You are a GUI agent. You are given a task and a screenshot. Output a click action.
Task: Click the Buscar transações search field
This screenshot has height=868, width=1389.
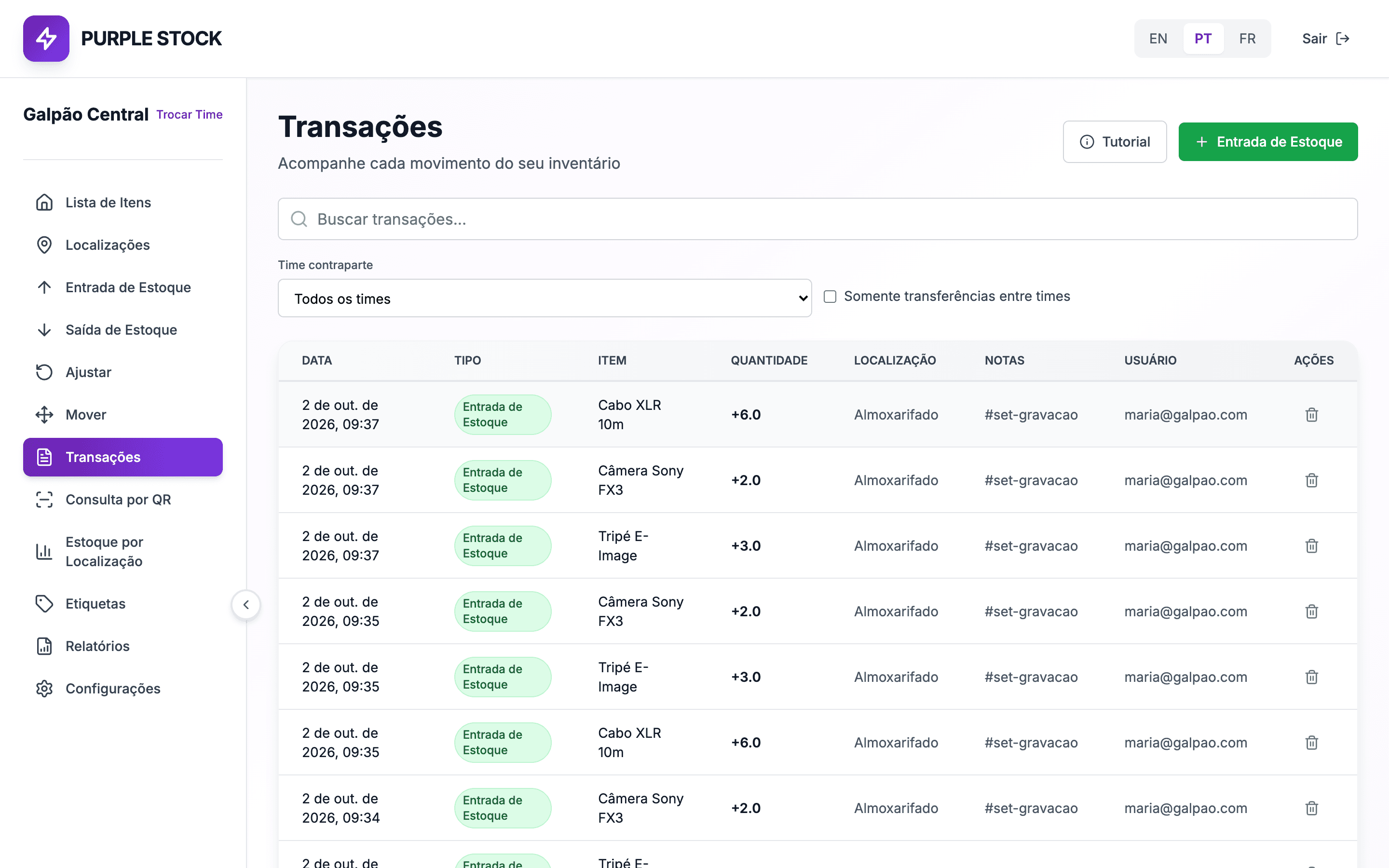click(x=817, y=219)
